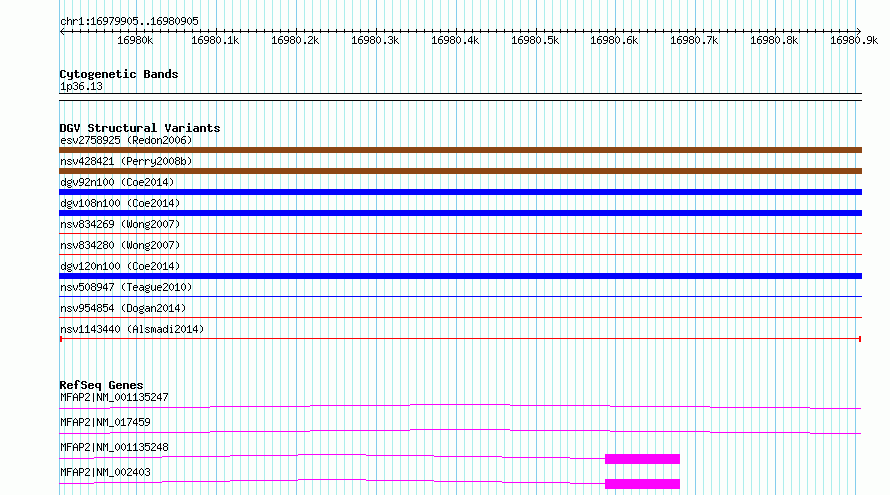Click the 16980.8k ruler tick label
The height and width of the screenshot is (495, 890).
pos(774,40)
